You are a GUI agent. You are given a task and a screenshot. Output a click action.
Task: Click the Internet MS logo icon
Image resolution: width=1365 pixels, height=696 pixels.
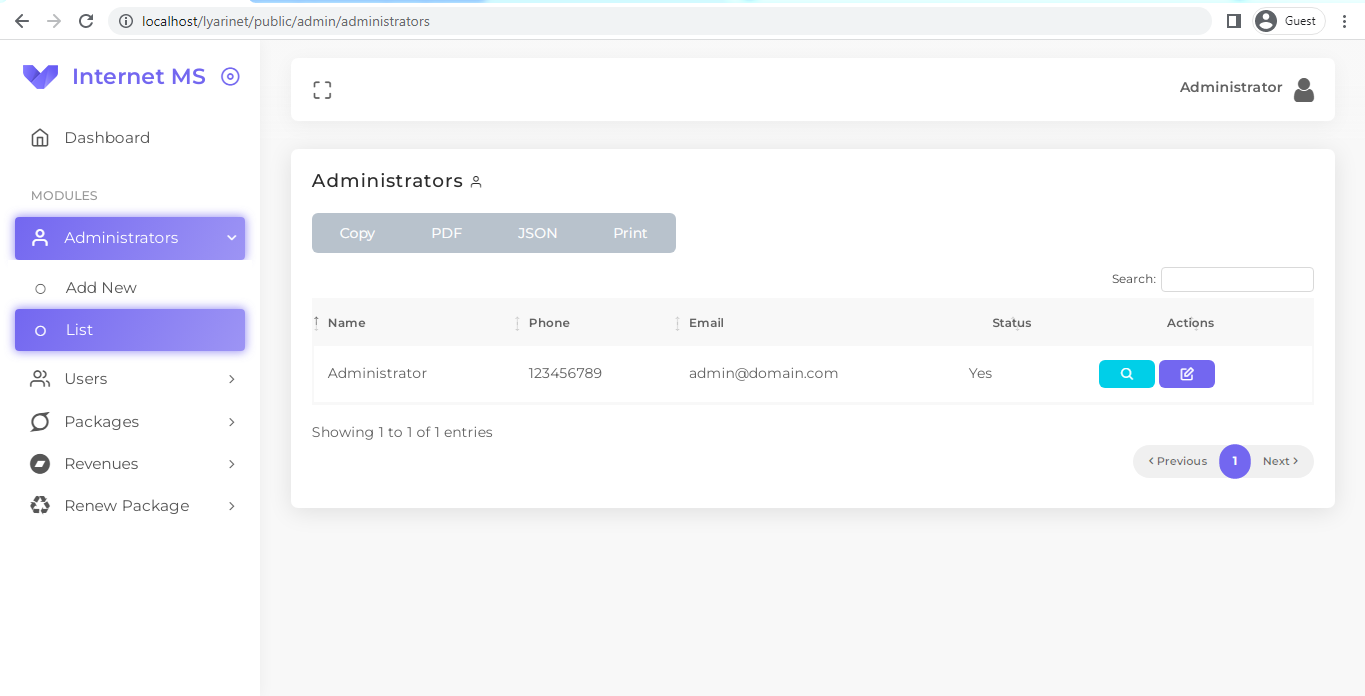pos(40,76)
